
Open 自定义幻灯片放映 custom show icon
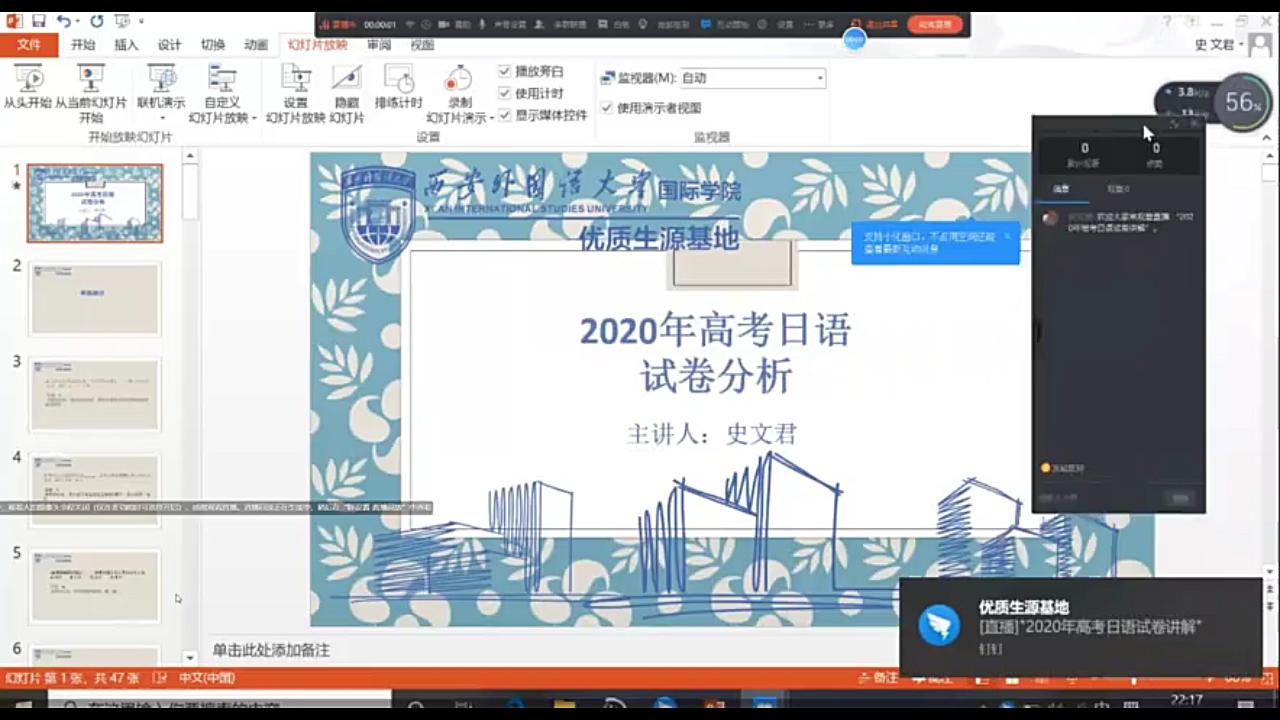point(222,79)
